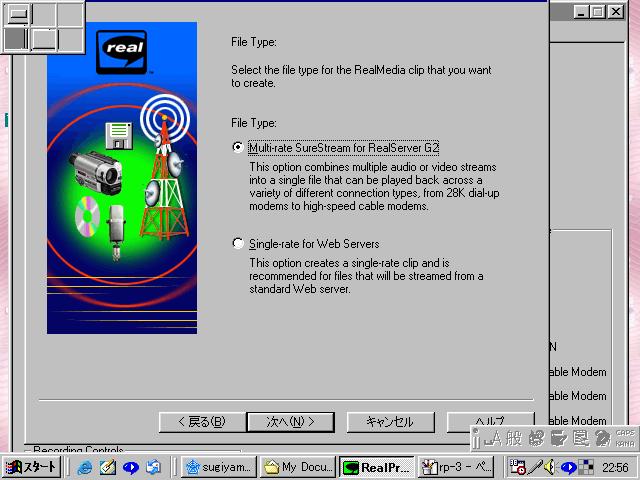This screenshot has width=640, height=480.
Task: Click the checkered display tray icon
Action: 586,467
